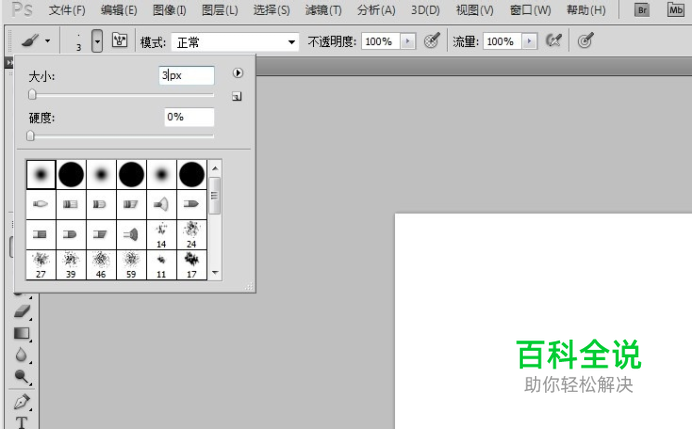Open the 选择(S) menu
The height and width of the screenshot is (429, 692).
(271, 10)
